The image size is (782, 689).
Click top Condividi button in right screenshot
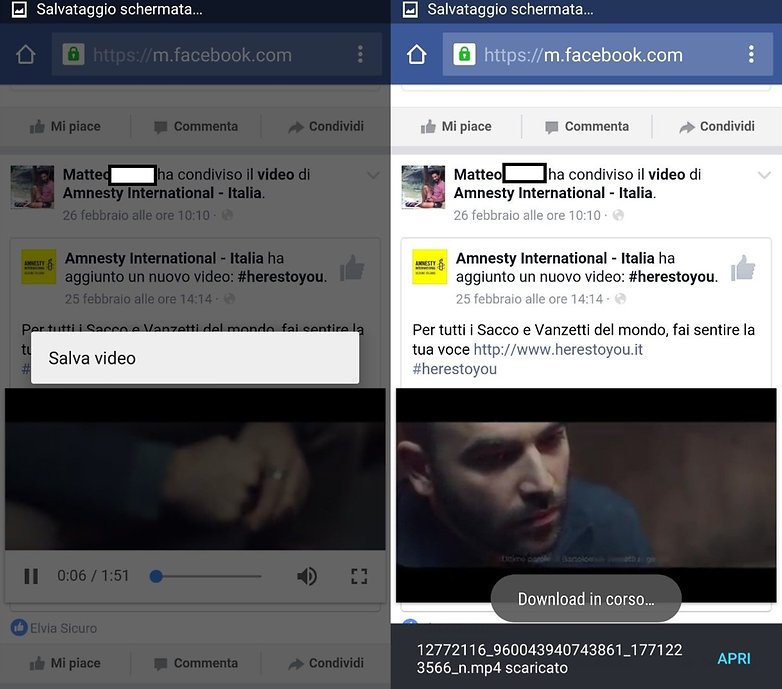pyautogui.click(x=717, y=127)
